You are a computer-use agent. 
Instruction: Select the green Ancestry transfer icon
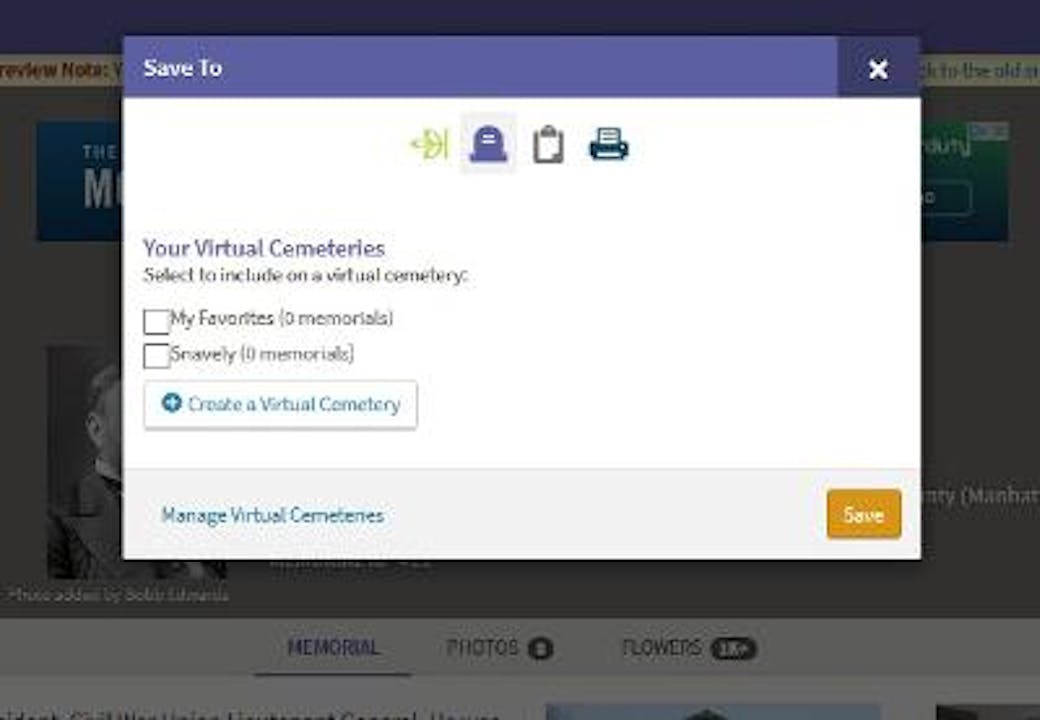click(x=428, y=143)
